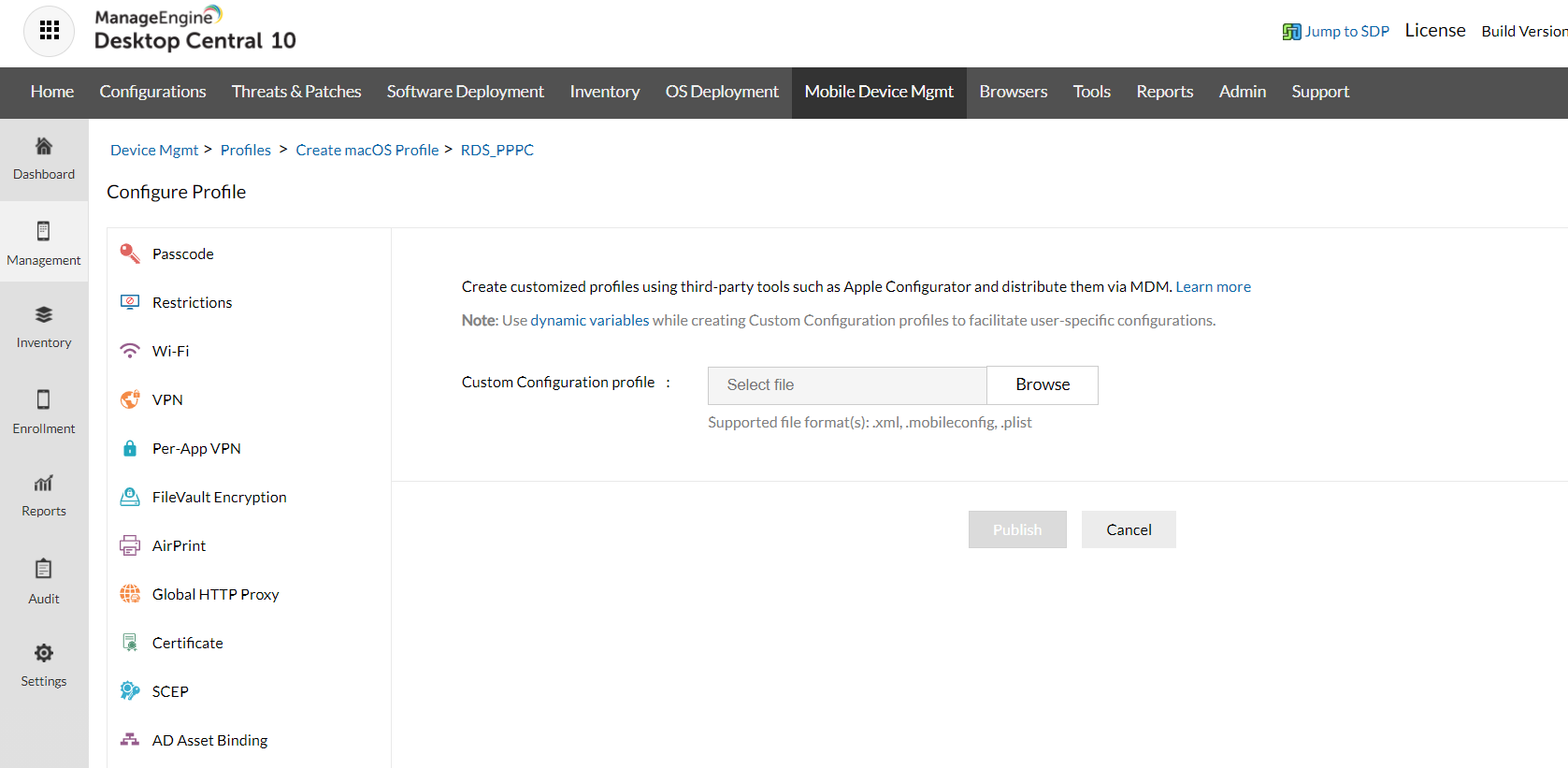Select Wi-Fi payload label
Viewport: 1568px width, 768px height.
click(x=171, y=351)
